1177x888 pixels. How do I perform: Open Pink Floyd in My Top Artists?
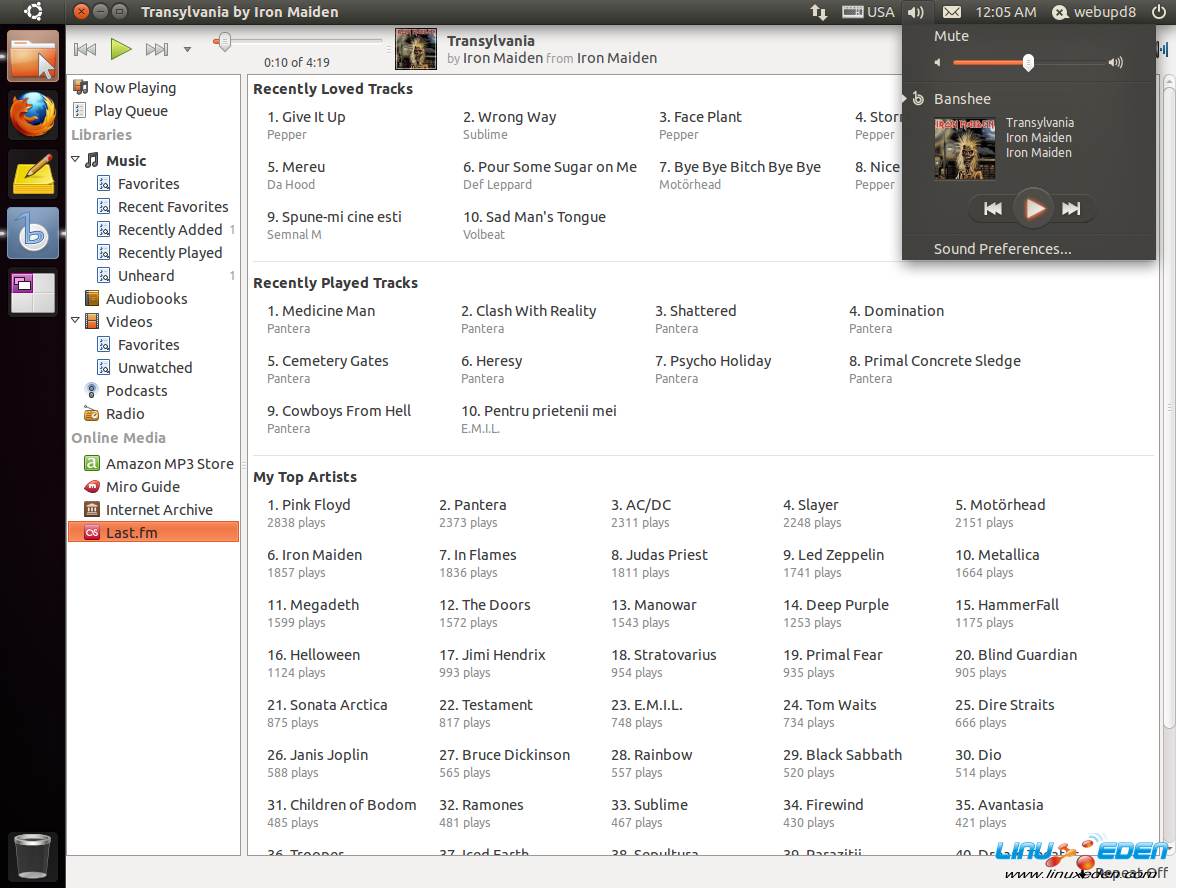[x=316, y=505]
